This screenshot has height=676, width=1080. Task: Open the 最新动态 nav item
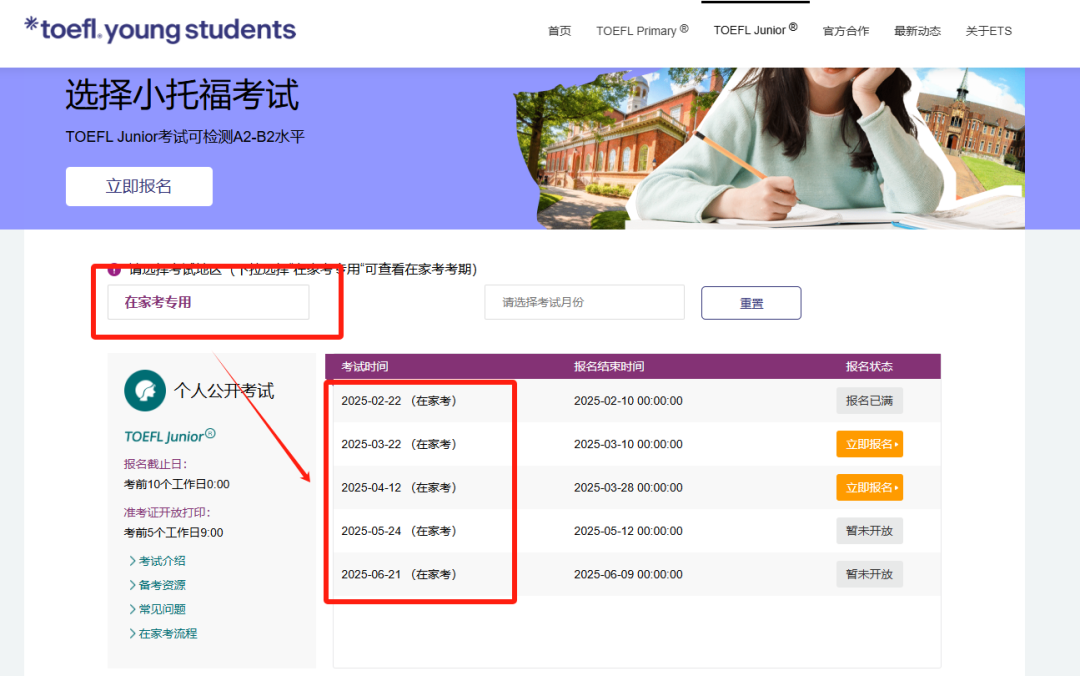[x=917, y=31]
